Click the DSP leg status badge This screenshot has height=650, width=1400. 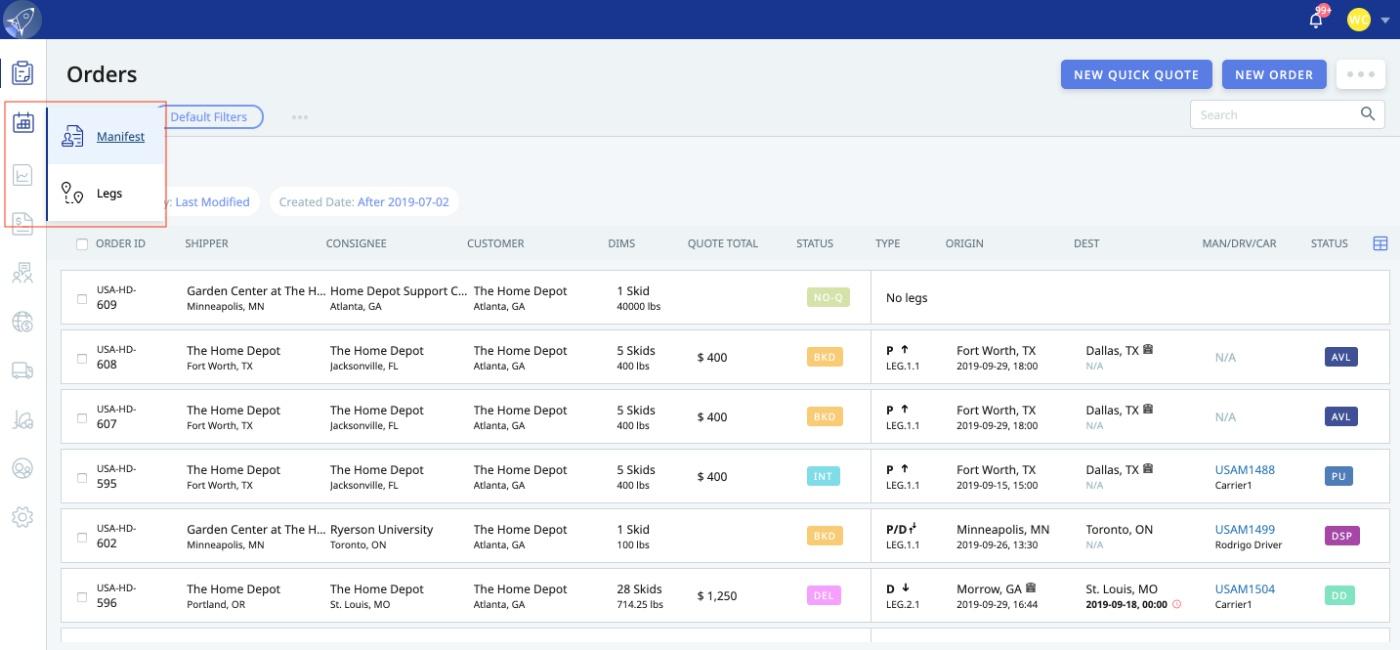[1342, 536]
